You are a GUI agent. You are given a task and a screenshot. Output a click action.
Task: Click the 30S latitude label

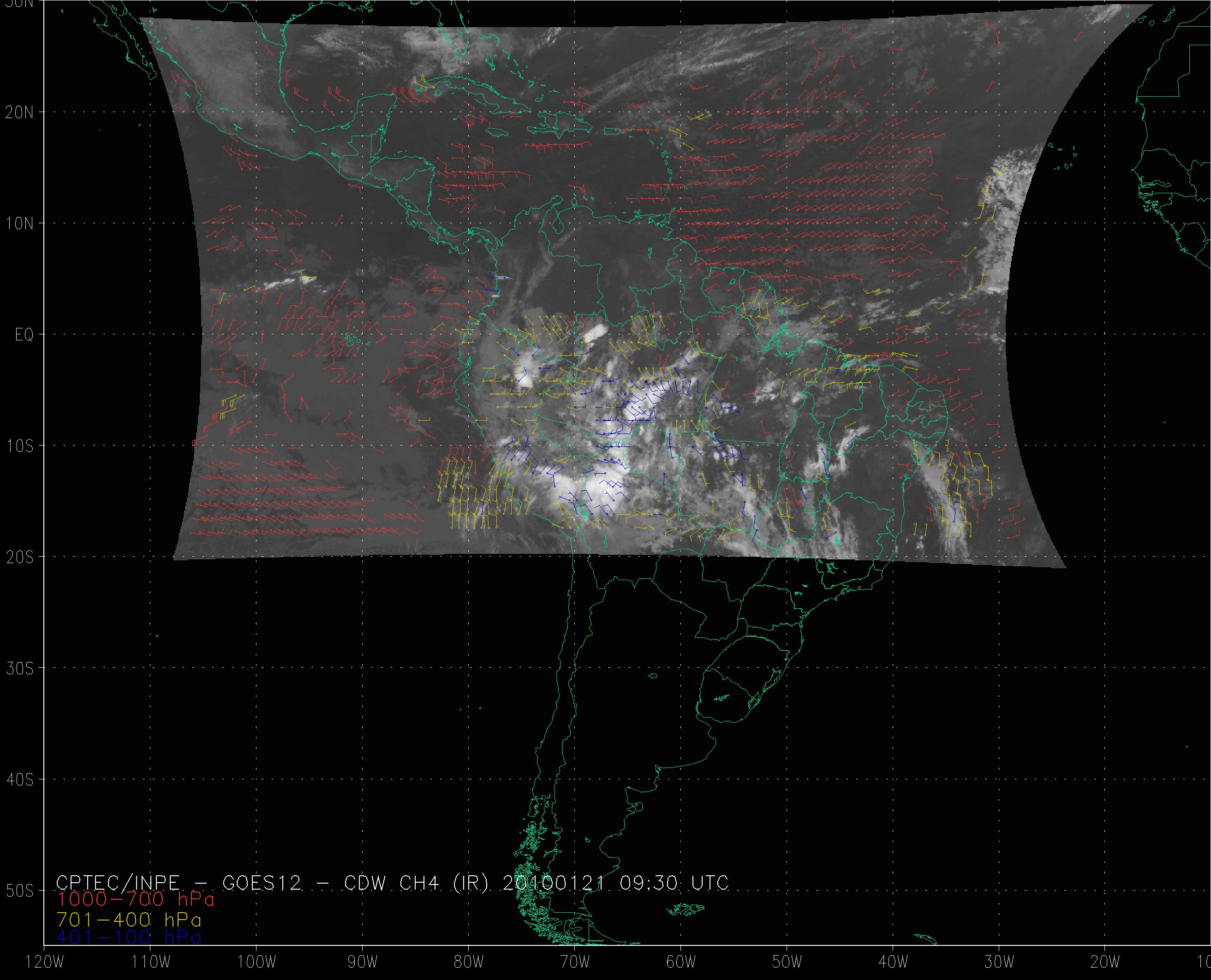pos(20,668)
